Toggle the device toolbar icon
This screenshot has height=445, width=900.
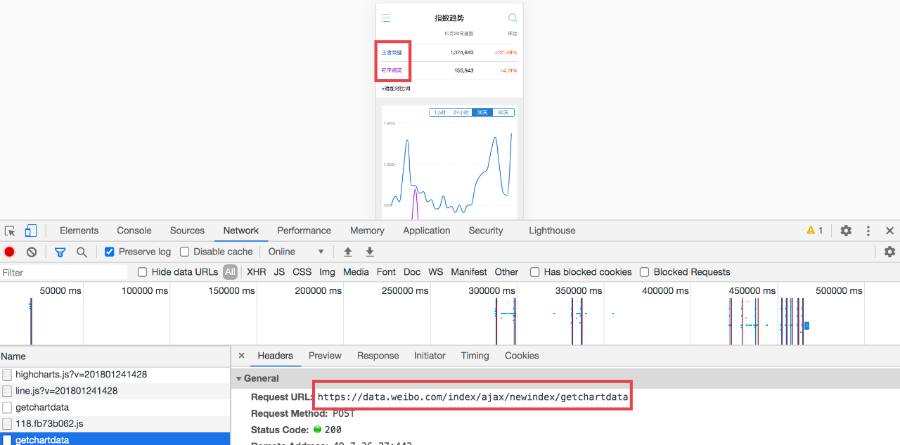(30, 231)
